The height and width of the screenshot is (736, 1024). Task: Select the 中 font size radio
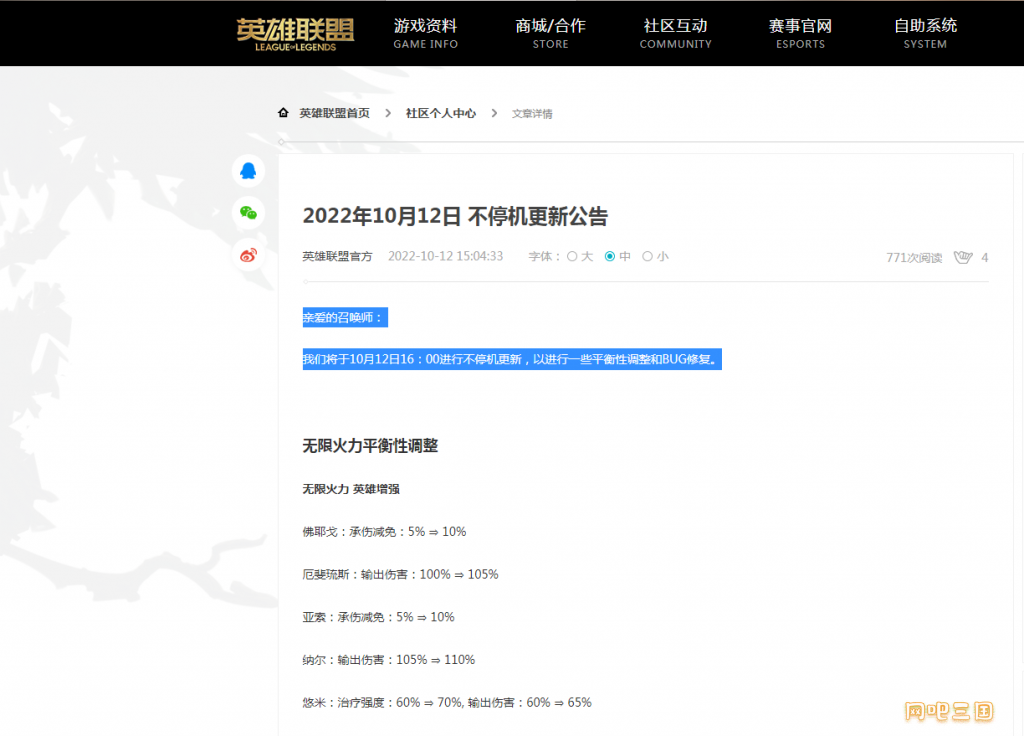[610, 257]
